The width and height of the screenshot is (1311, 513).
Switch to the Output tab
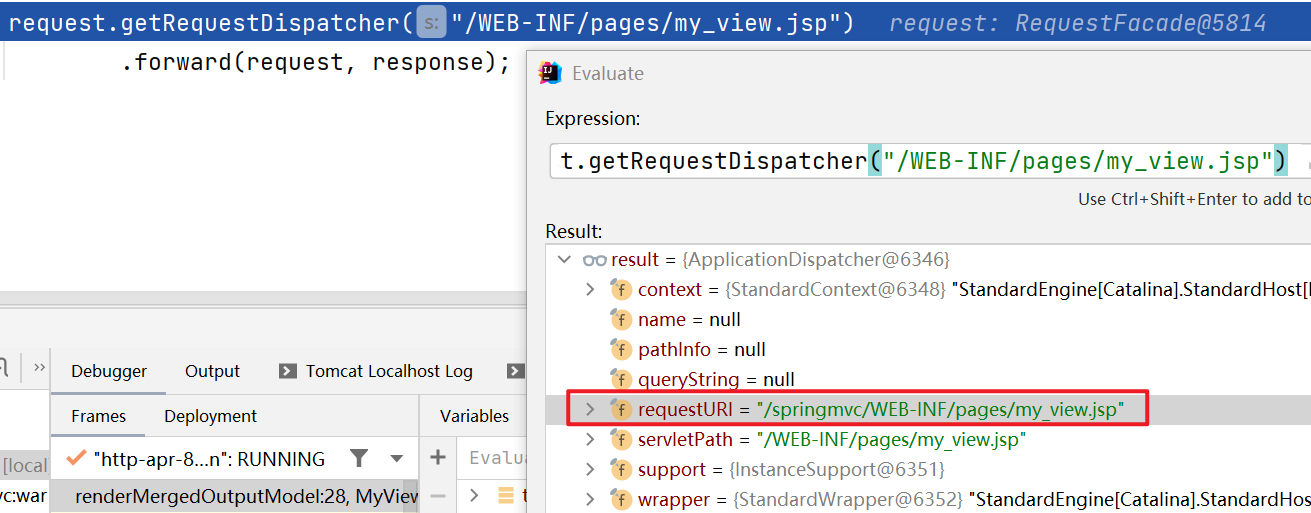click(x=212, y=371)
